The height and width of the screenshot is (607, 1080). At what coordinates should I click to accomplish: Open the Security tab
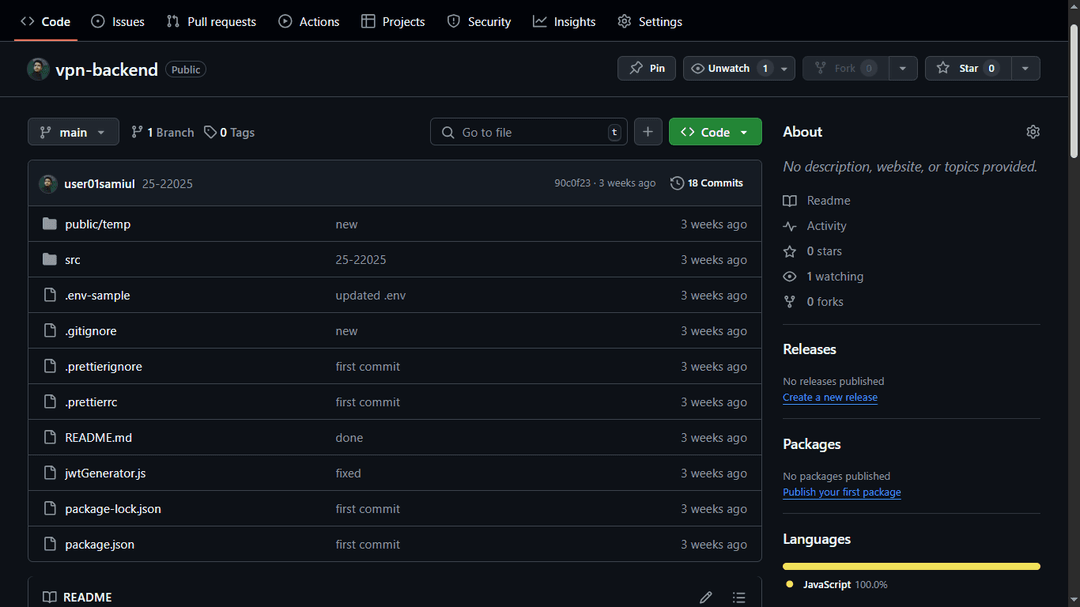(479, 21)
